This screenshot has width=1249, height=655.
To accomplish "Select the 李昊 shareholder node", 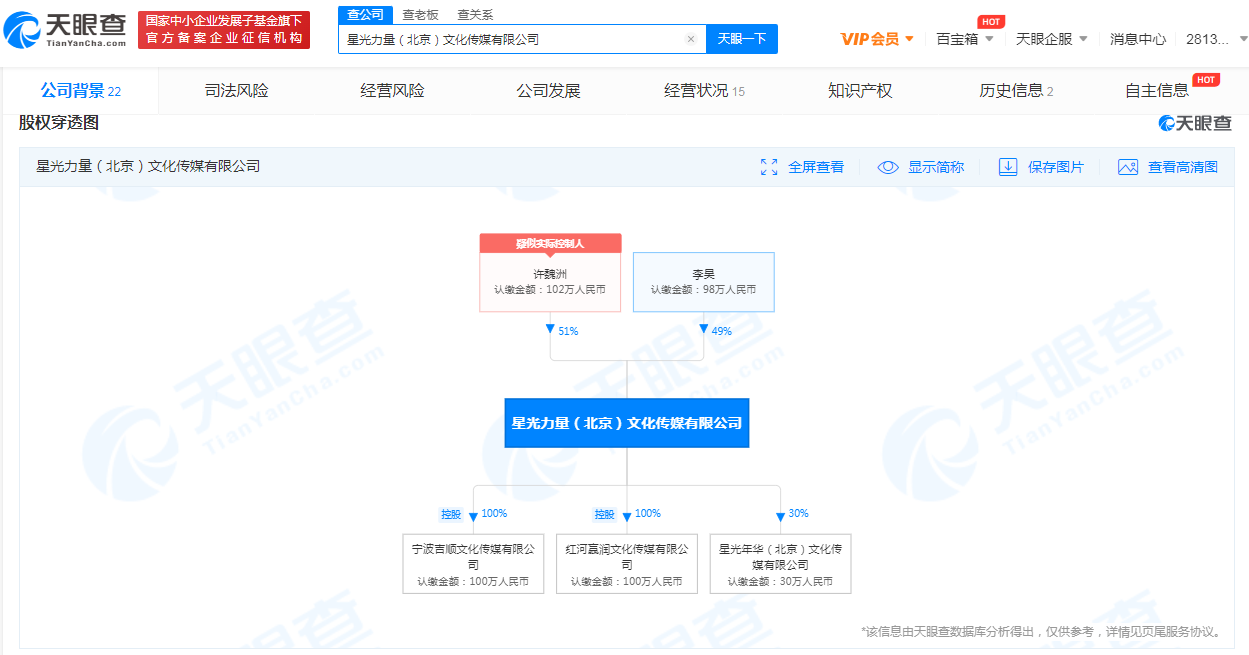I will click(x=704, y=282).
